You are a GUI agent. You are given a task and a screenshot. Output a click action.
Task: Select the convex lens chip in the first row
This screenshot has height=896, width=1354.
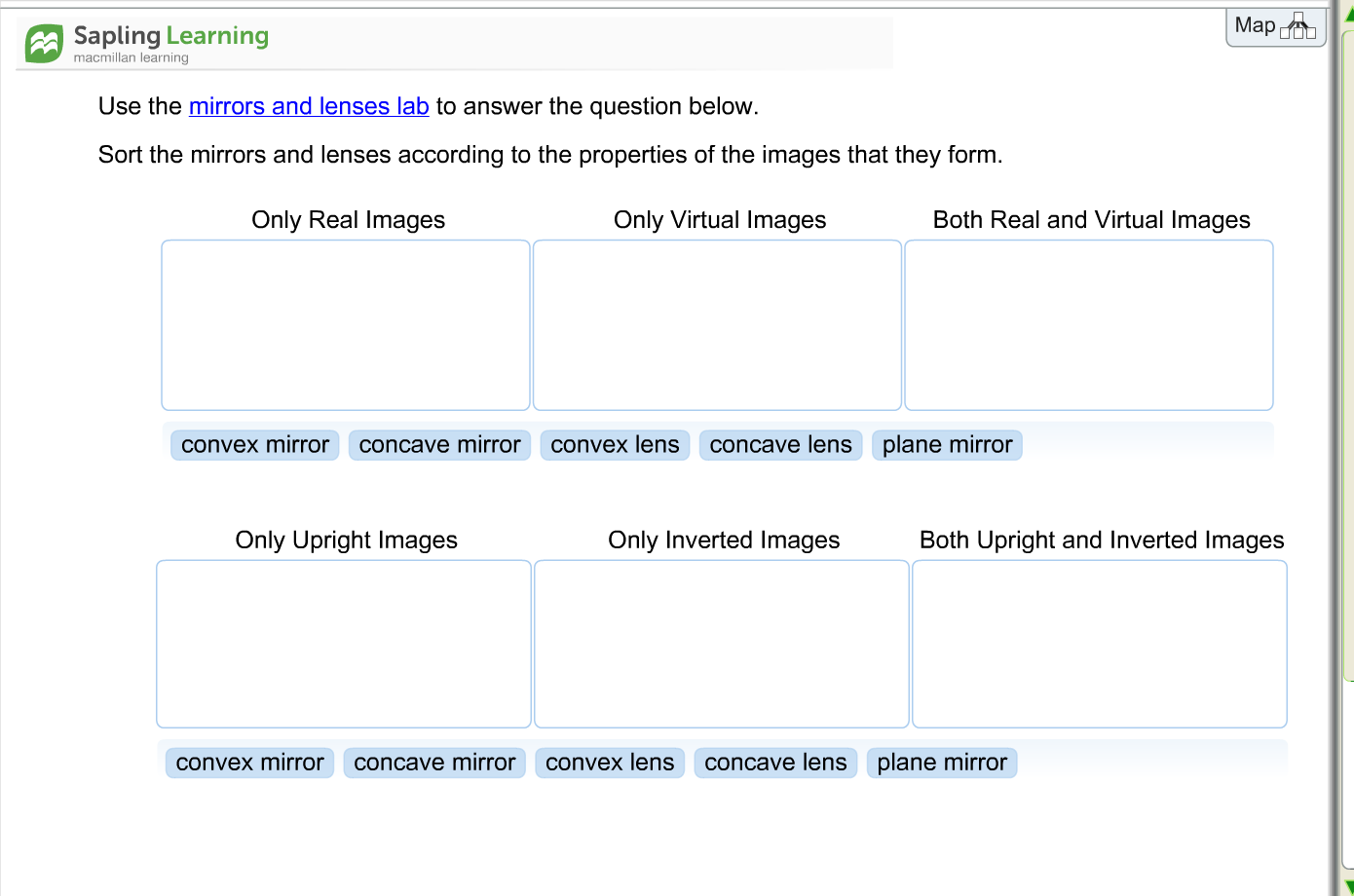point(615,444)
